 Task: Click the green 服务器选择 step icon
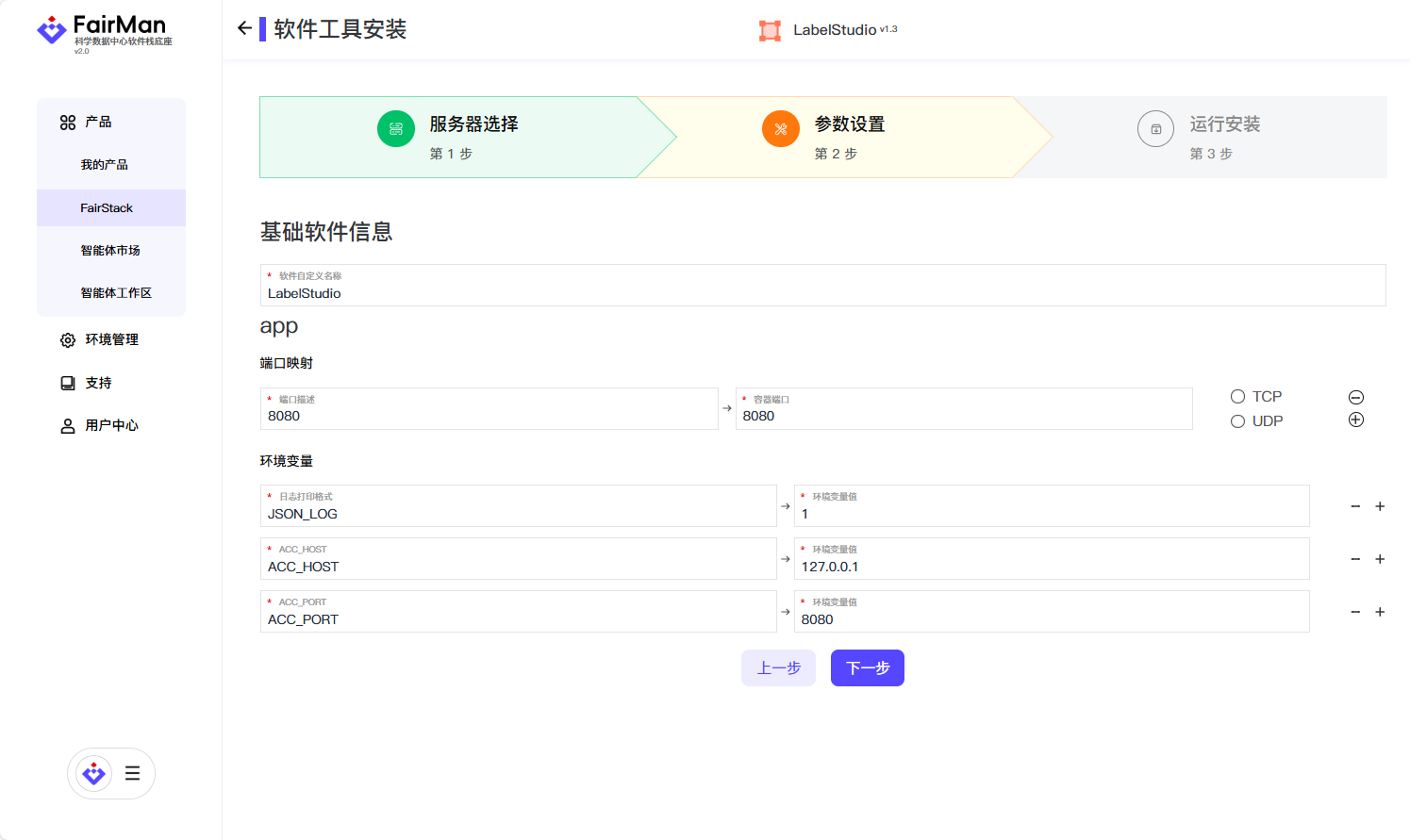click(x=396, y=129)
